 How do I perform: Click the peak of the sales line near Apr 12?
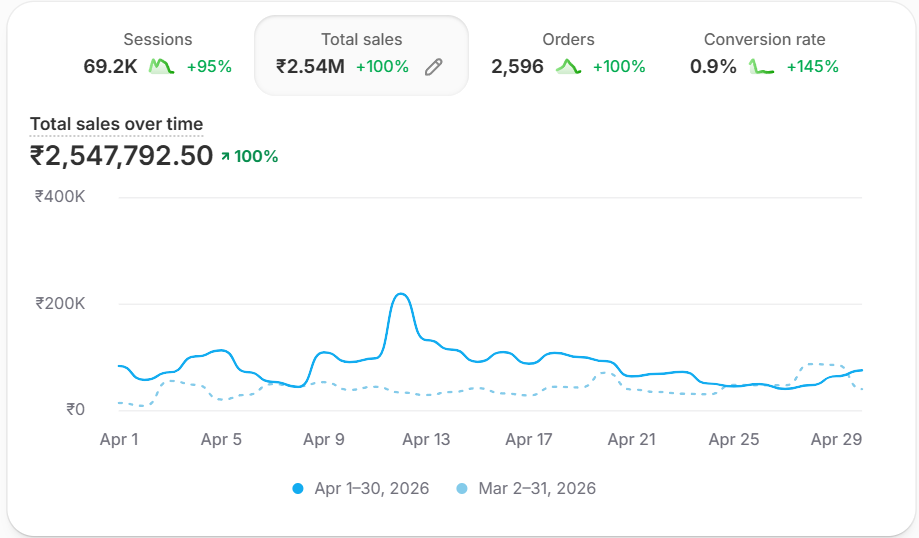[x=401, y=294]
